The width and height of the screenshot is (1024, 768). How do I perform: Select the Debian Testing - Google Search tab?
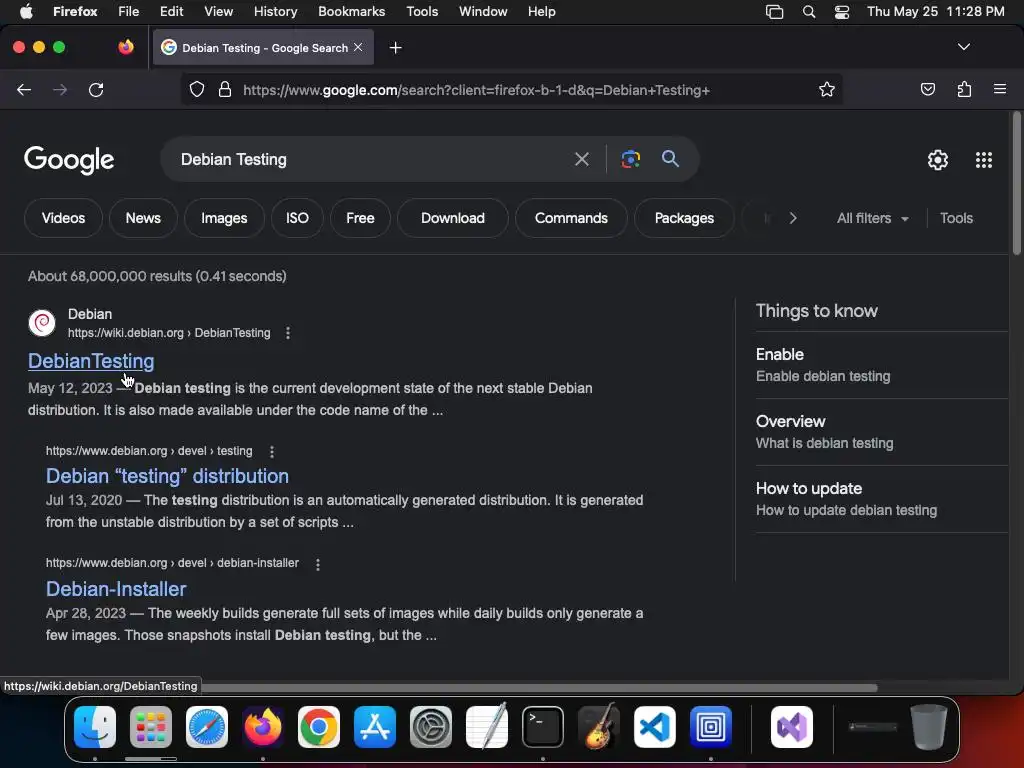(263, 48)
